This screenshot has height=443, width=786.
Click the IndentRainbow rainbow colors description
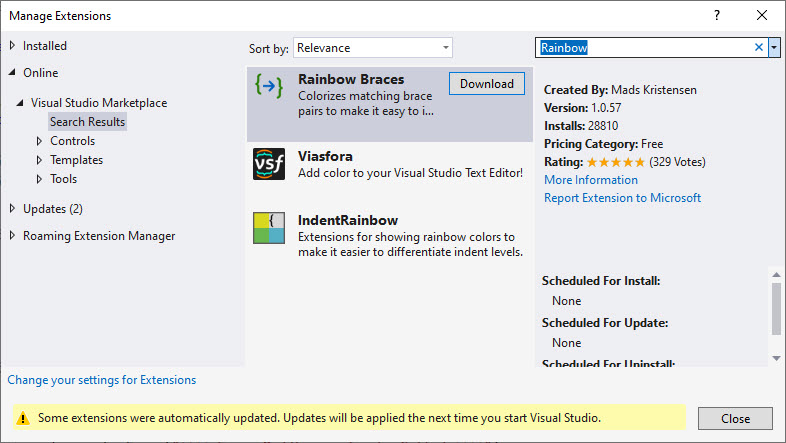pos(411,244)
